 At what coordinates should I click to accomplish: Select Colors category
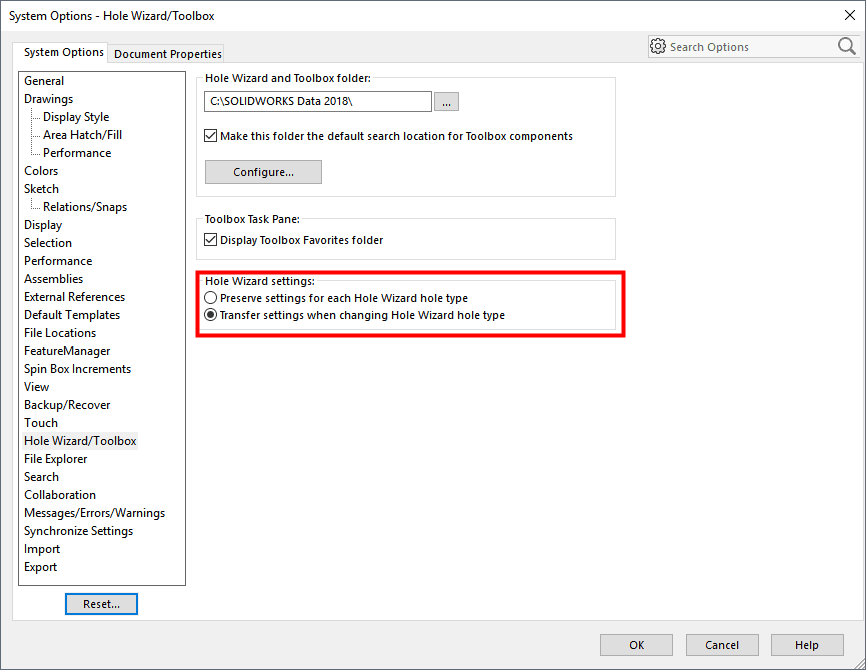tap(41, 171)
